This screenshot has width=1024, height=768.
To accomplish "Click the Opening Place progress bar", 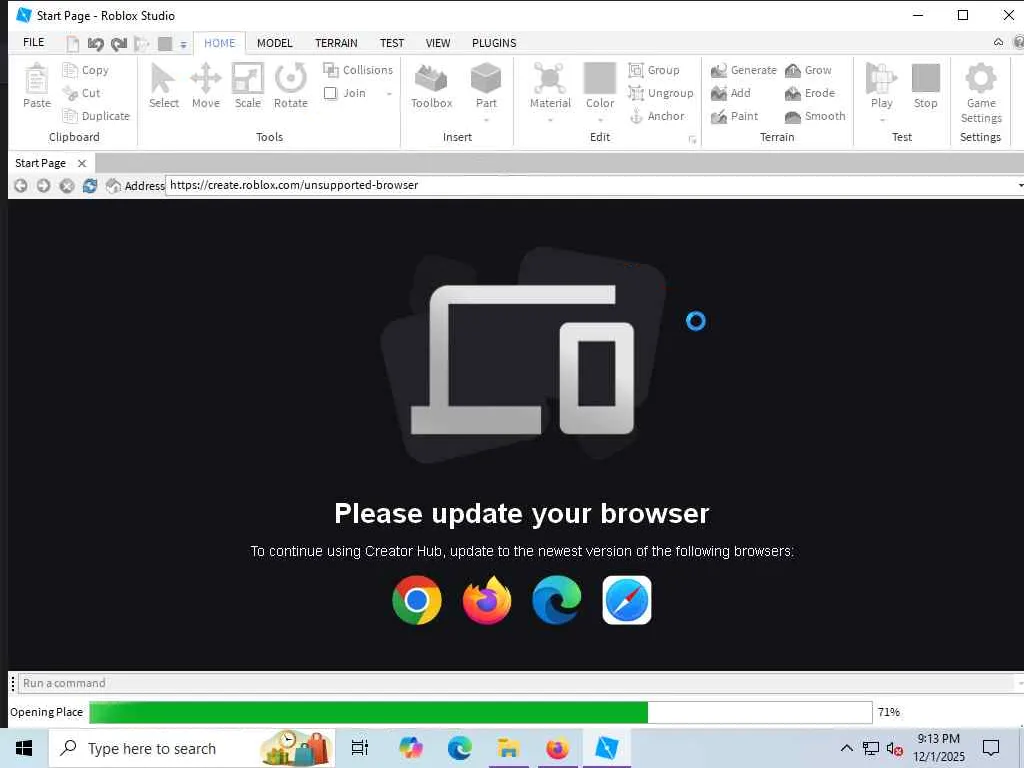I will pos(481,712).
